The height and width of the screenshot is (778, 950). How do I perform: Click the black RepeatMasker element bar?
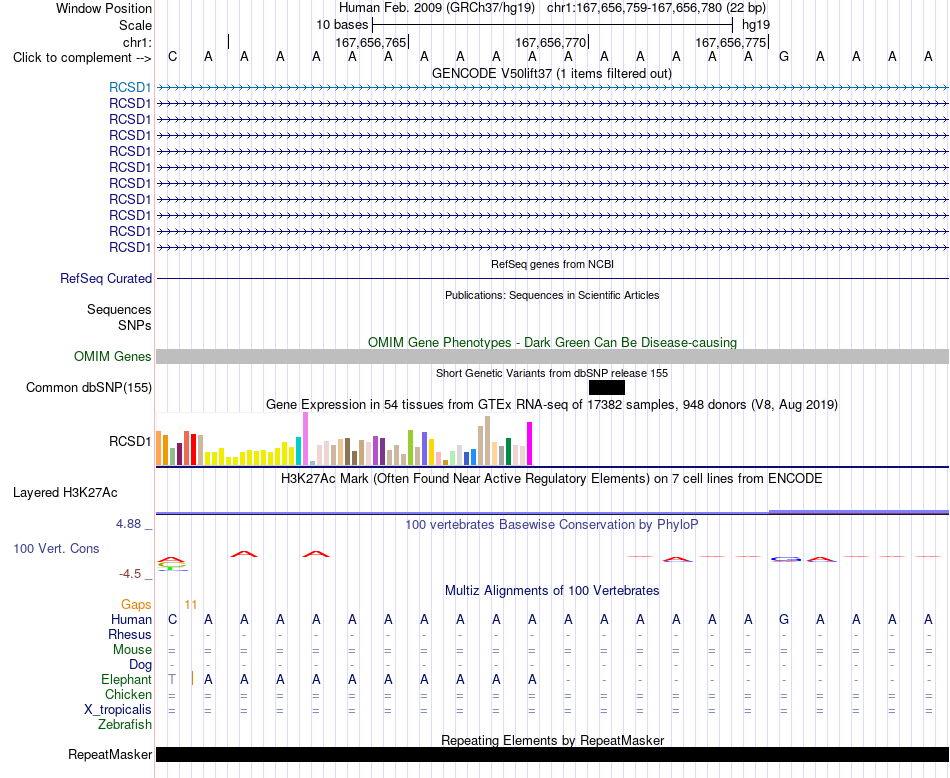(552, 754)
